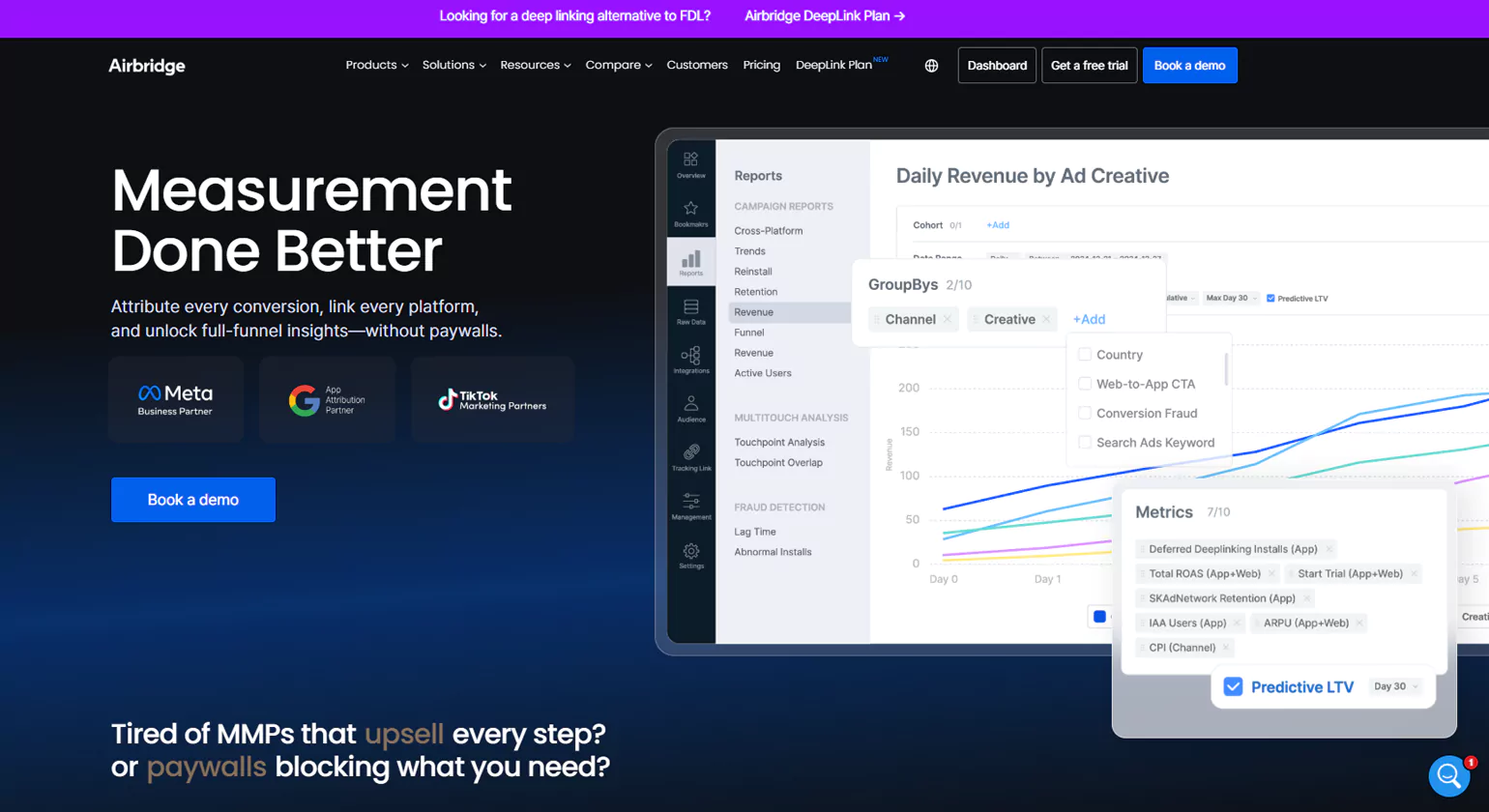Remove the Channel GroupBy tag
The height and width of the screenshot is (812, 1489).
(x=948, y=320)
